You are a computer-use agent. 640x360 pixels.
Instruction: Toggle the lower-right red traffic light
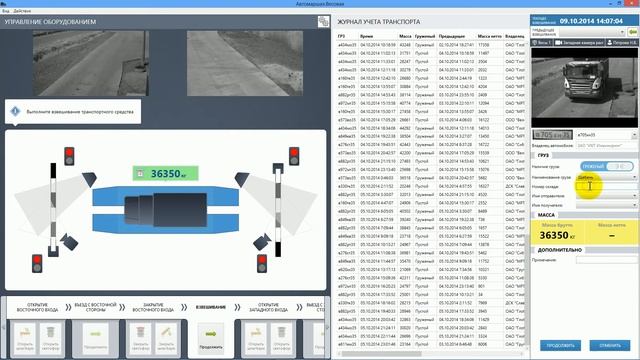(262, 263)
